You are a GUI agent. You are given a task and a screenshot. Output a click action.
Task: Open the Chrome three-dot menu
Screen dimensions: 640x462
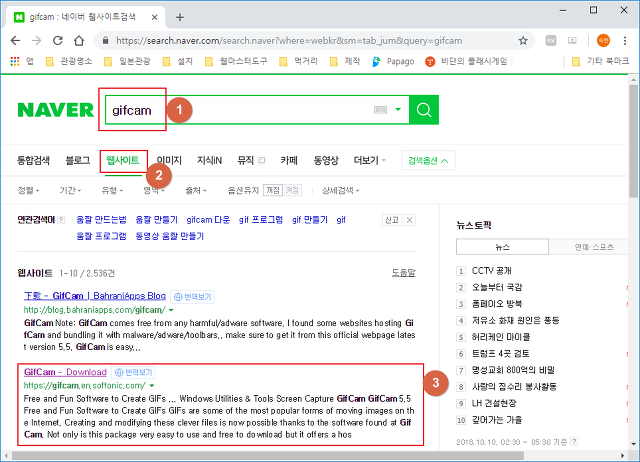pyautogui.click(x=625, y=40)
